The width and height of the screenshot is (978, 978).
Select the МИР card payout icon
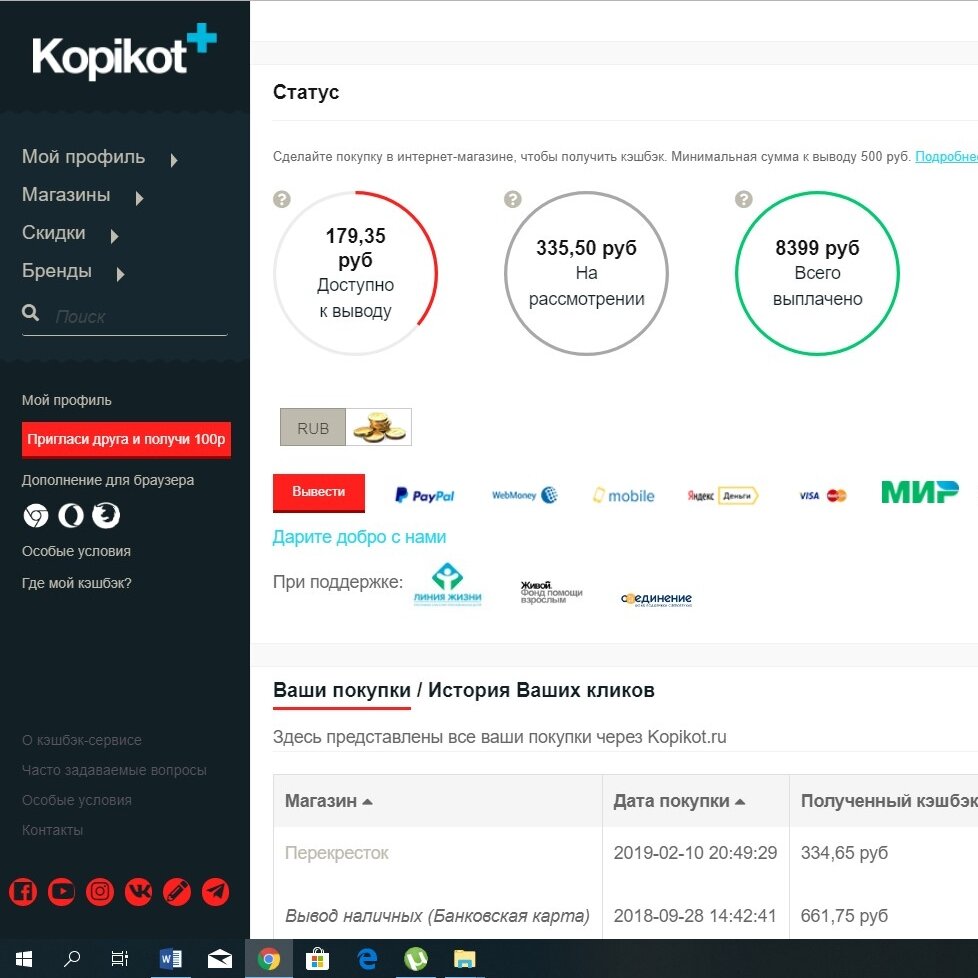(x=918, y=491)
